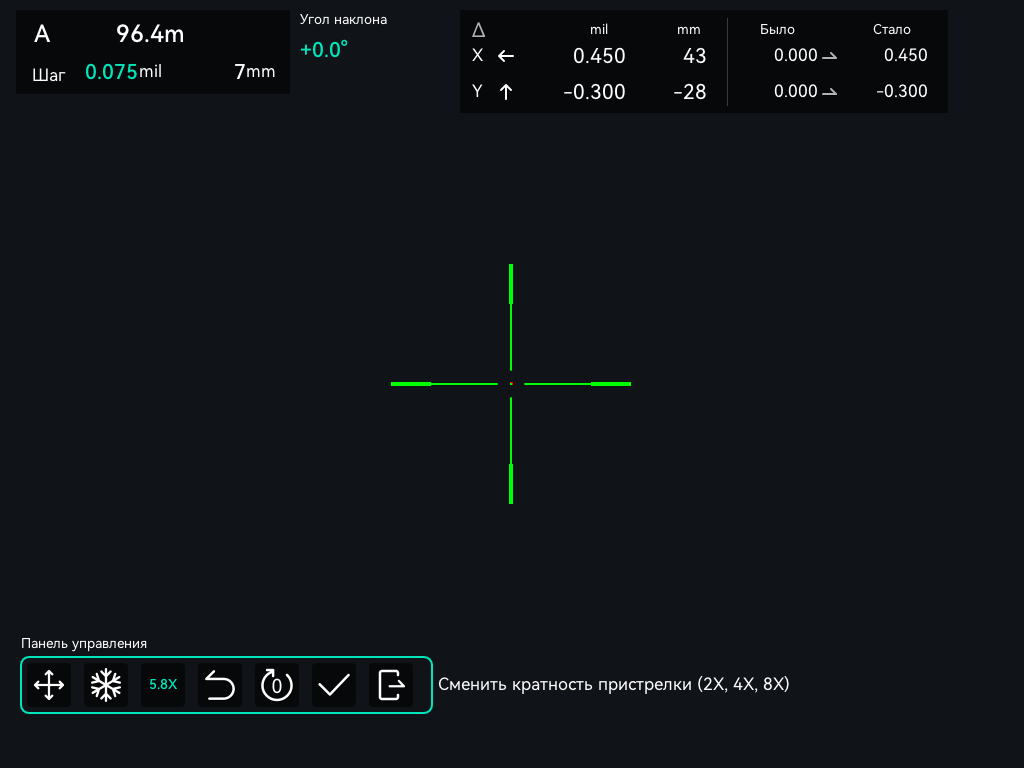Confirm with the checkmark icon

334,685
